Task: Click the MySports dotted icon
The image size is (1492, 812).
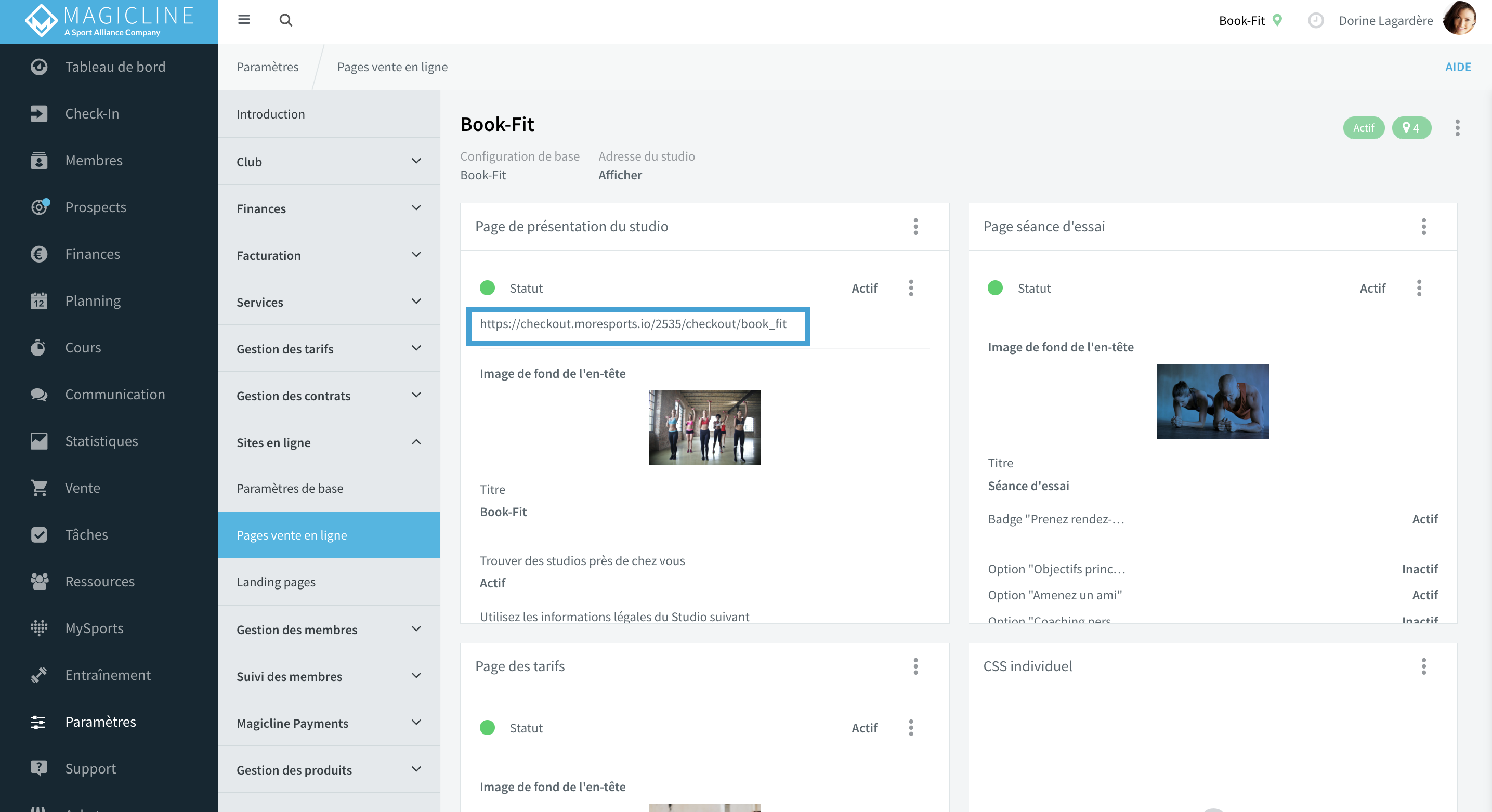Action: (x=39, y=628)
